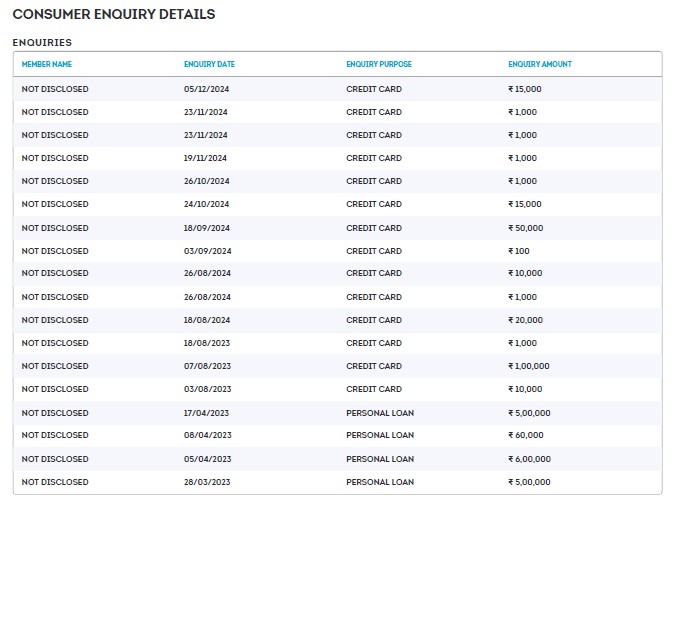Click the ₹ 100 enquiry amount cell

coord(519,251)
